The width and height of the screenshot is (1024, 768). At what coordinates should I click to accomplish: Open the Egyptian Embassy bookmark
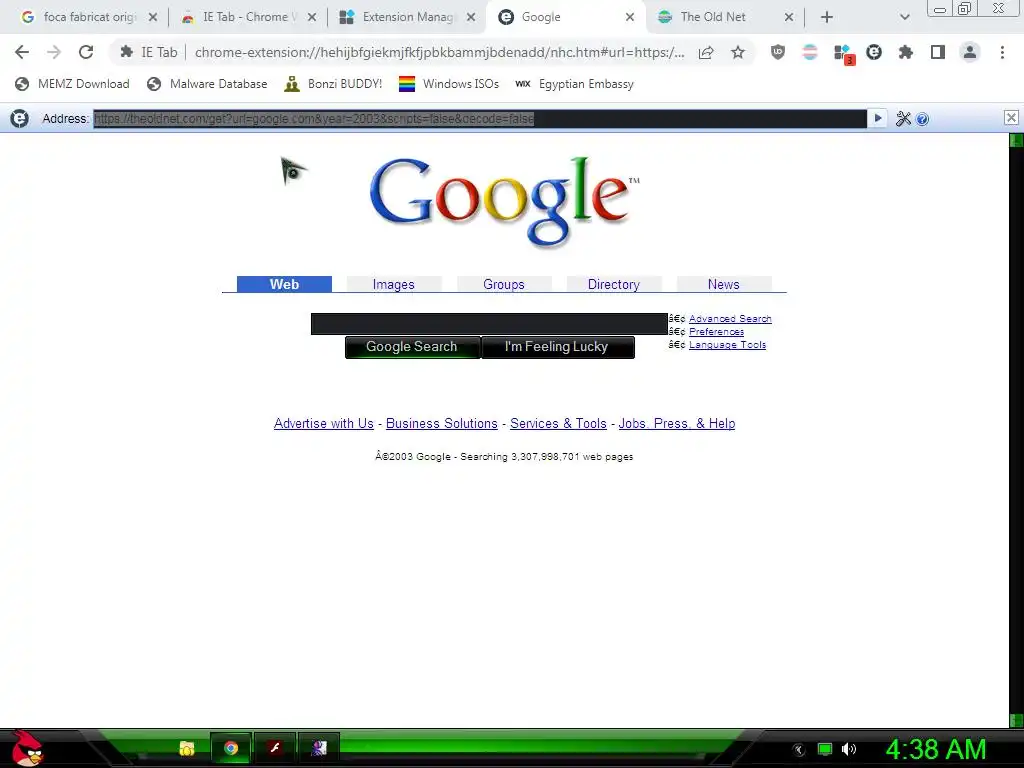pyautogui.click(x=574, y=84)
